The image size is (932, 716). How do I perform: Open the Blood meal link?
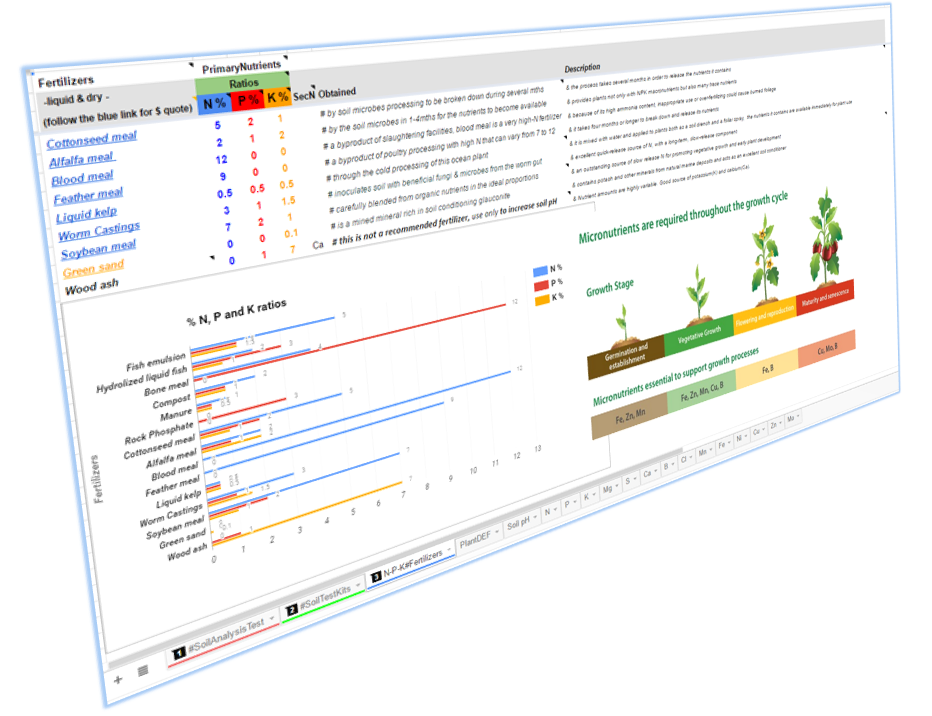(82, 177)
